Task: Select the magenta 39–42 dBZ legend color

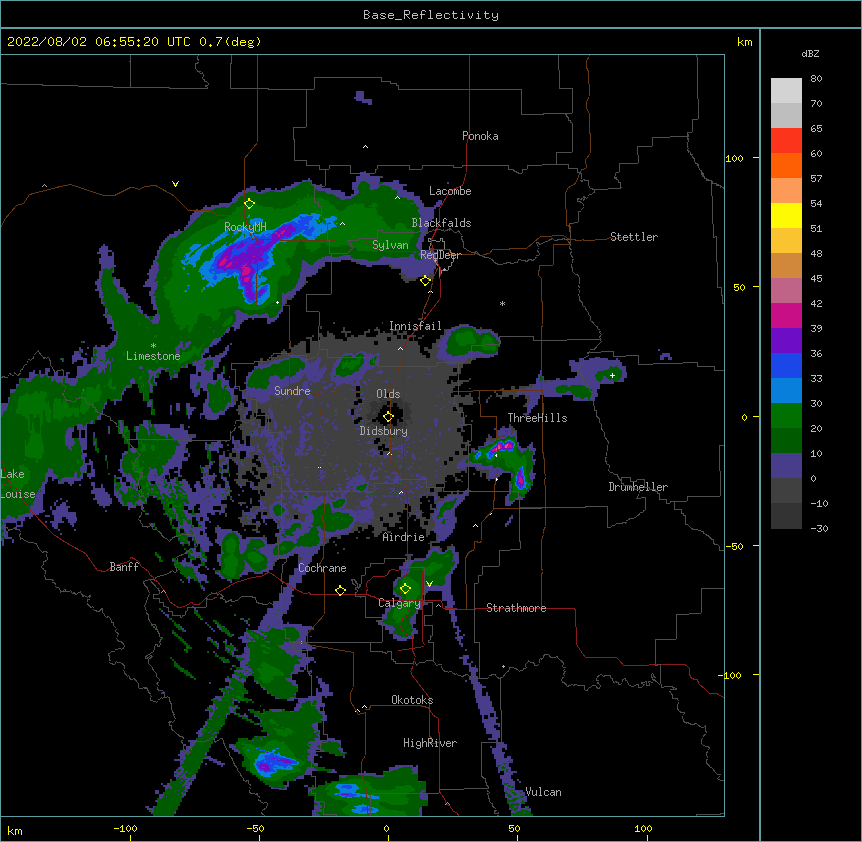Action: click(x=786, y=315)
